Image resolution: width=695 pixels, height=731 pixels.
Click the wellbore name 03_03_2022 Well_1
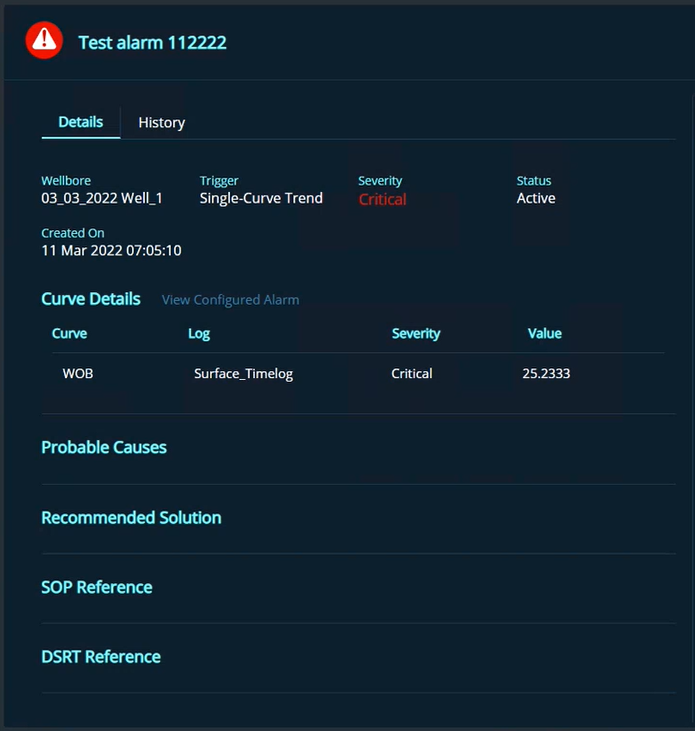point(101,198)
